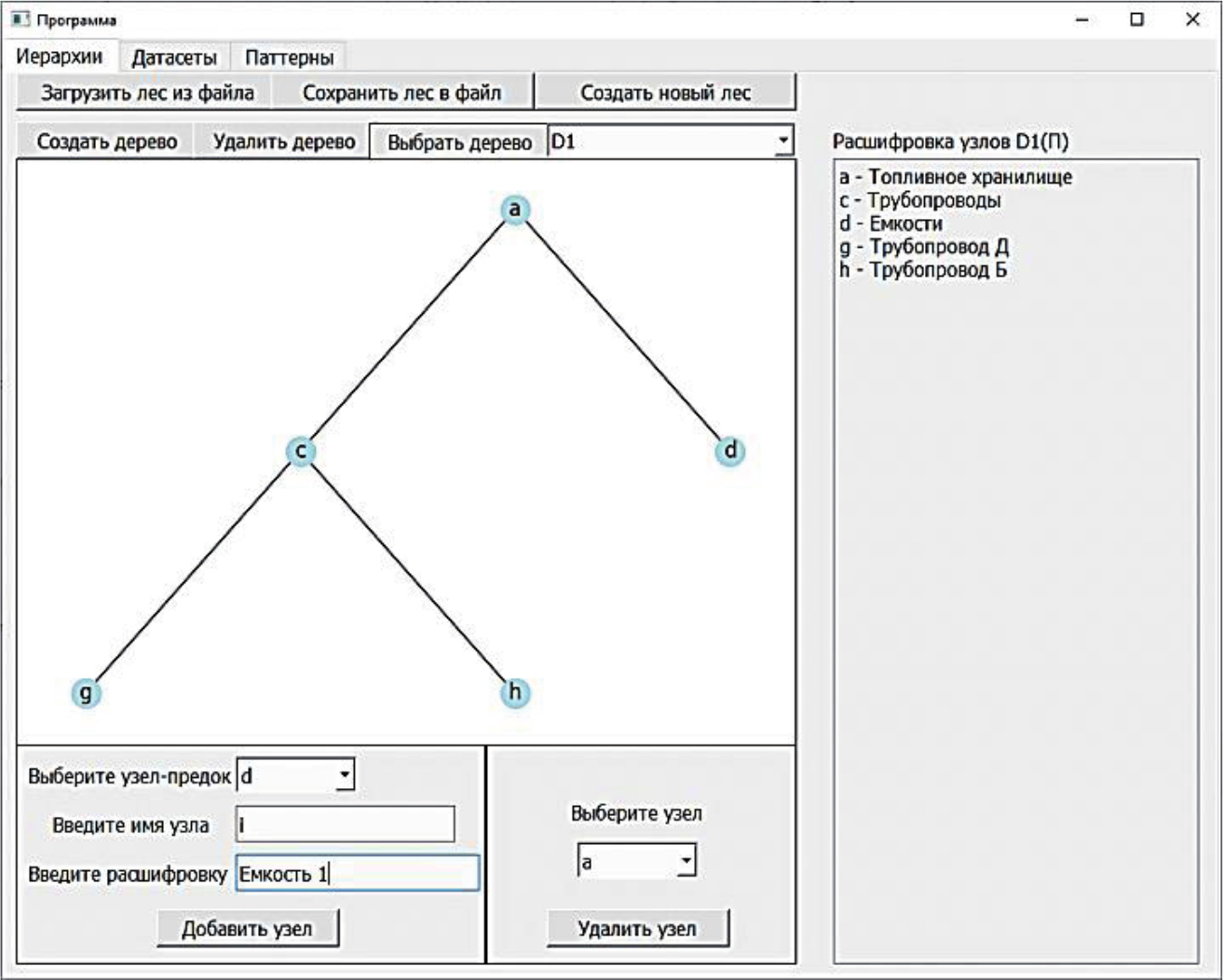Click node d in the tree graph
This screenshot has height=980, width=1223.
730,451
